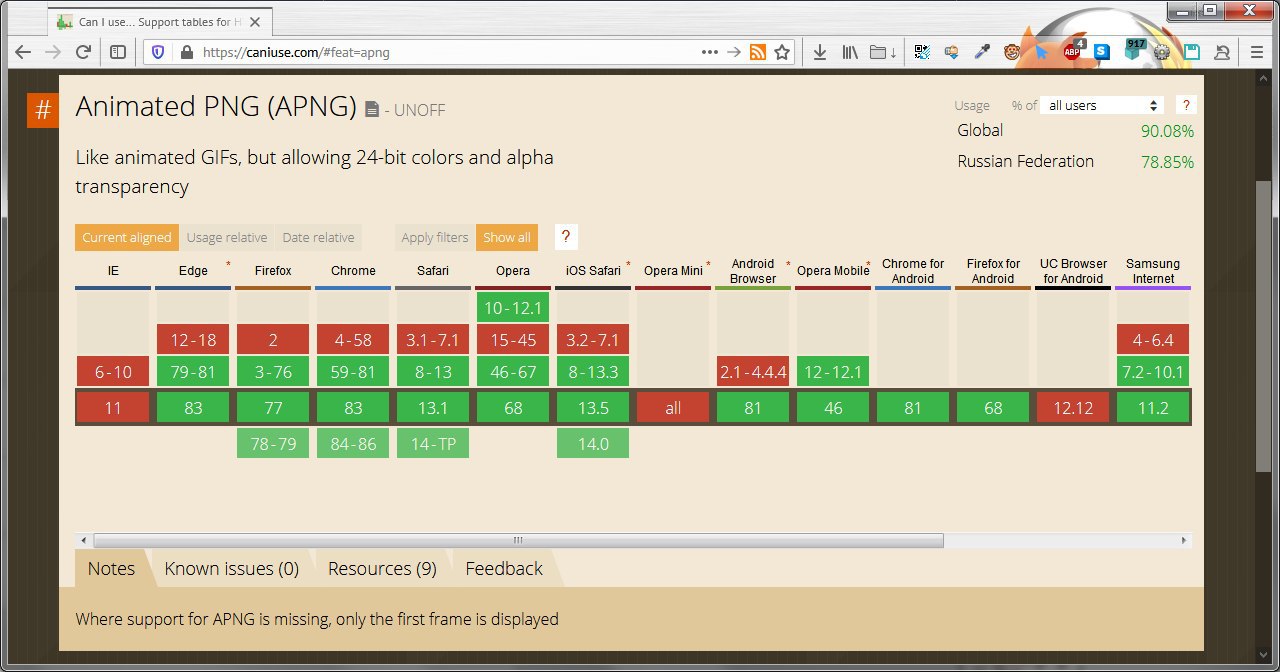1280x672 pixels.
Task: Open the Firefox hamburger menu
Action: click(1257, 52)
